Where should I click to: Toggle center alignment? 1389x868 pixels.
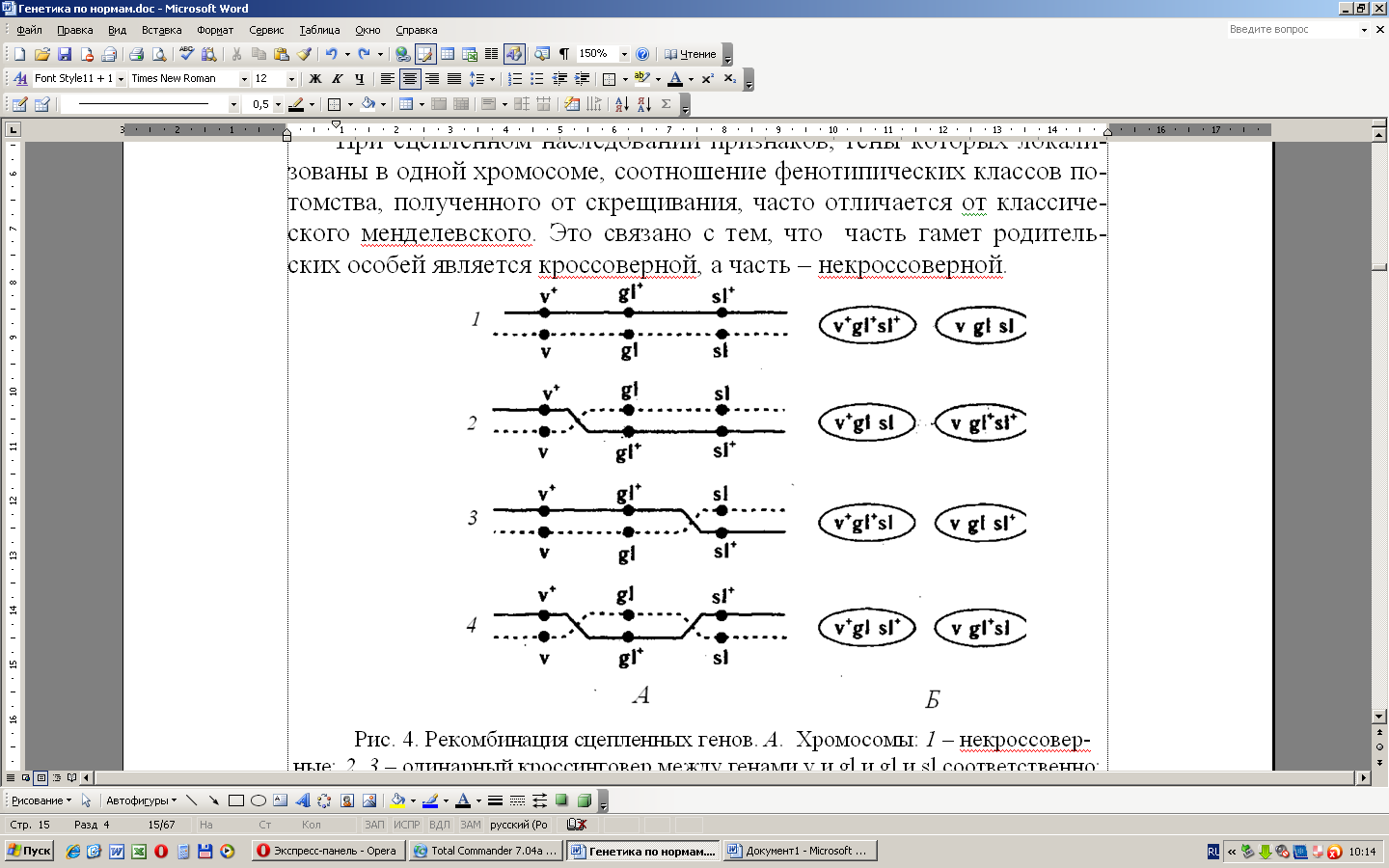pyautogui.click(x=410, y=79)
